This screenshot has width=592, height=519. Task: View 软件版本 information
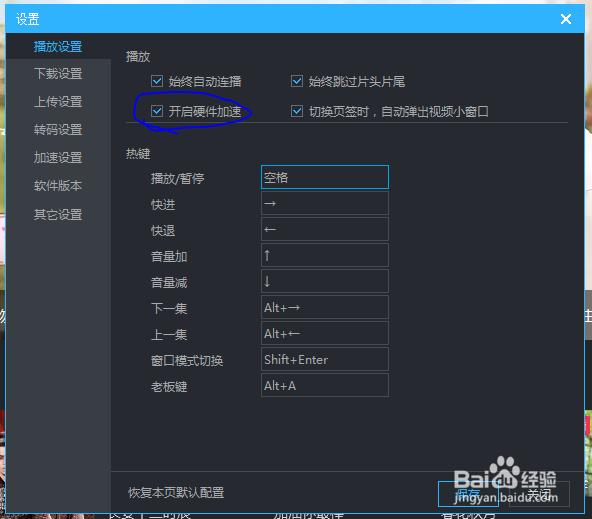(58, 186)
